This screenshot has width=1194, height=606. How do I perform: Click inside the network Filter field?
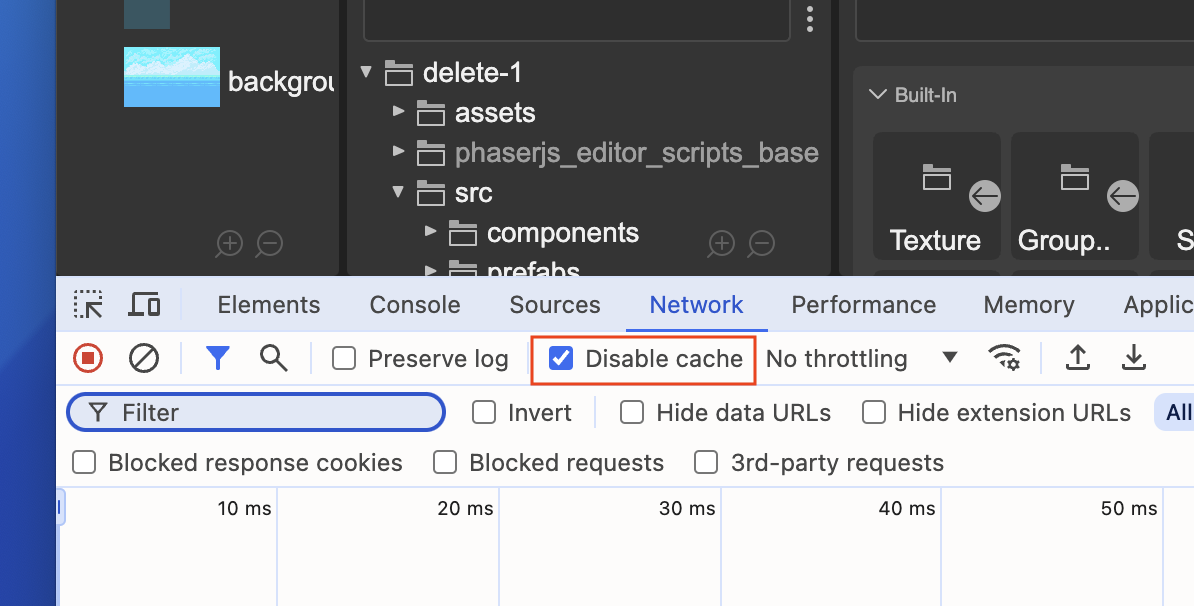tap(255, 412)
